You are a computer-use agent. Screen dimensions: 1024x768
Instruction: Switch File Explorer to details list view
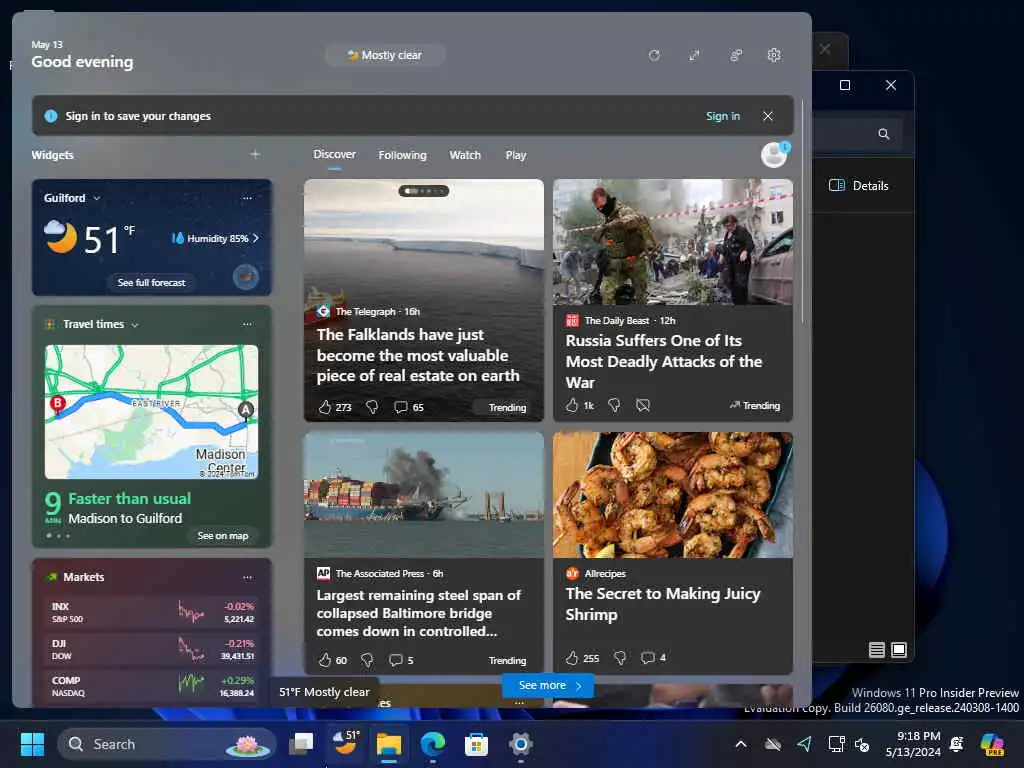(x=876, y=650)
